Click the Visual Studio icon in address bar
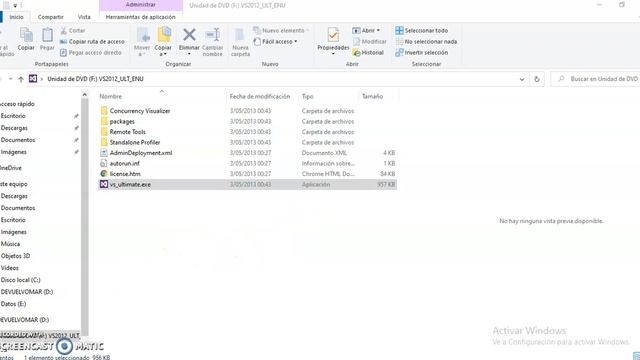 33,79
